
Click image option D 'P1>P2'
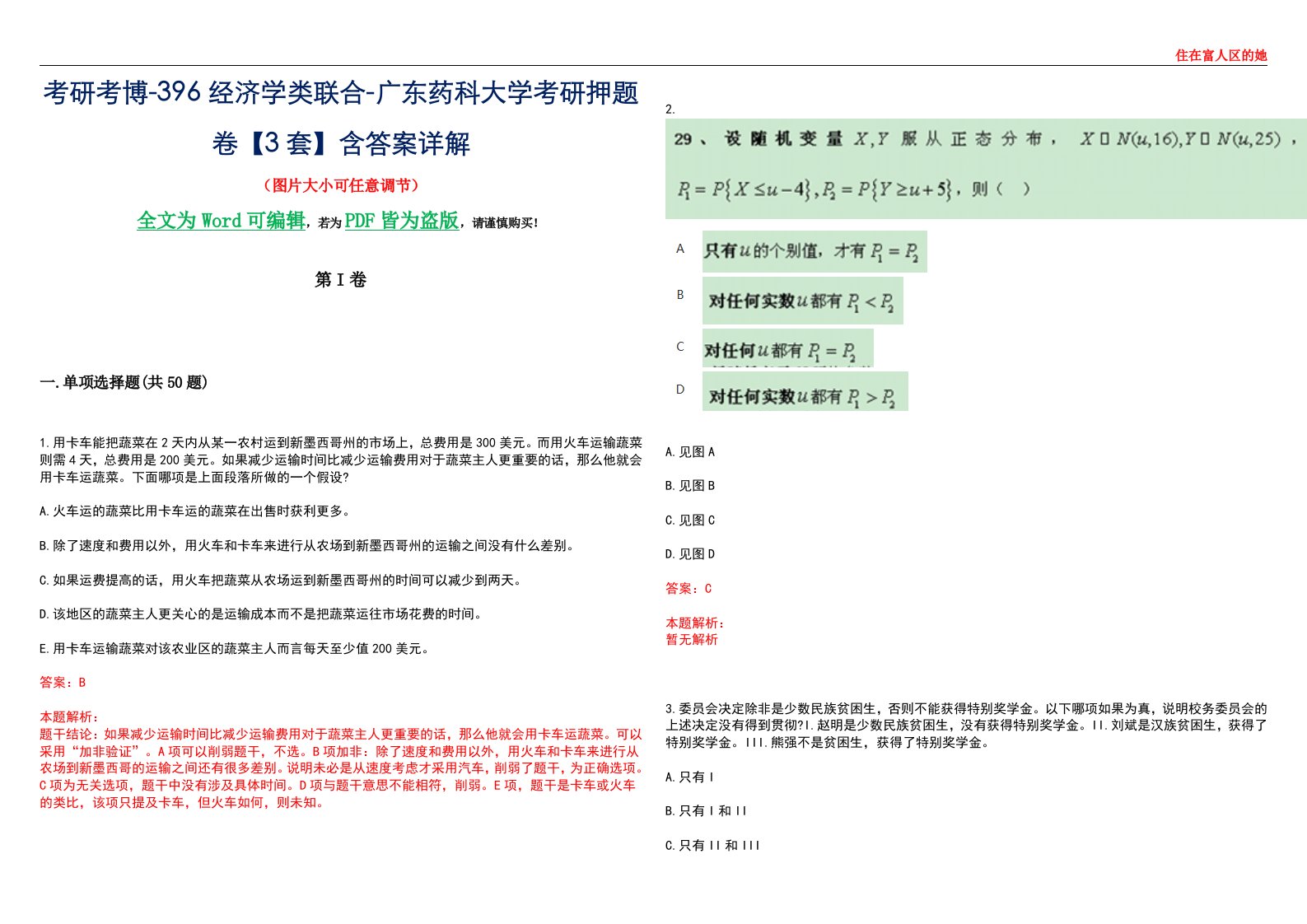805,392
